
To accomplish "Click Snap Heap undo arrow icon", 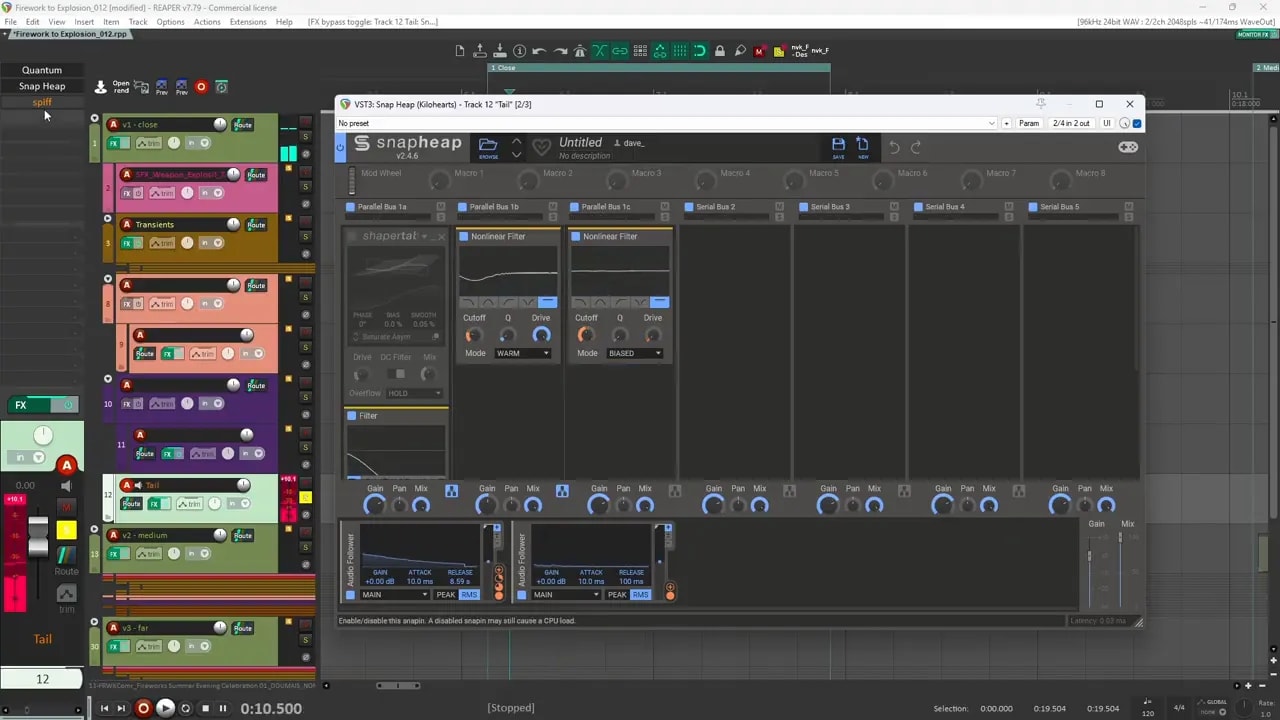I will [x=894, y=147].
